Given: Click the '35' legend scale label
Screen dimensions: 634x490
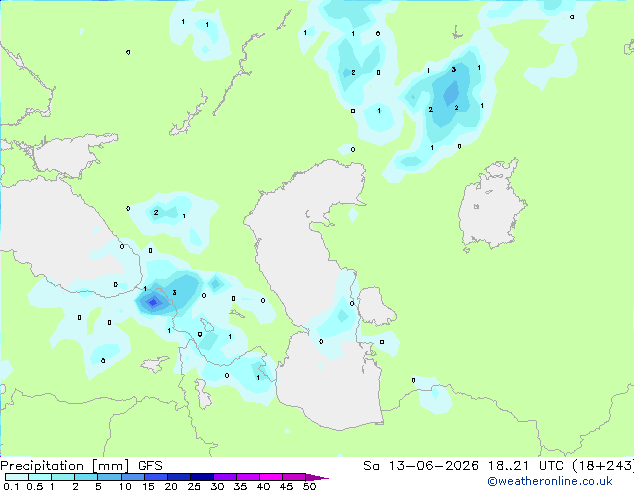Looking at the screenshot, I should (x=240, y=486).
